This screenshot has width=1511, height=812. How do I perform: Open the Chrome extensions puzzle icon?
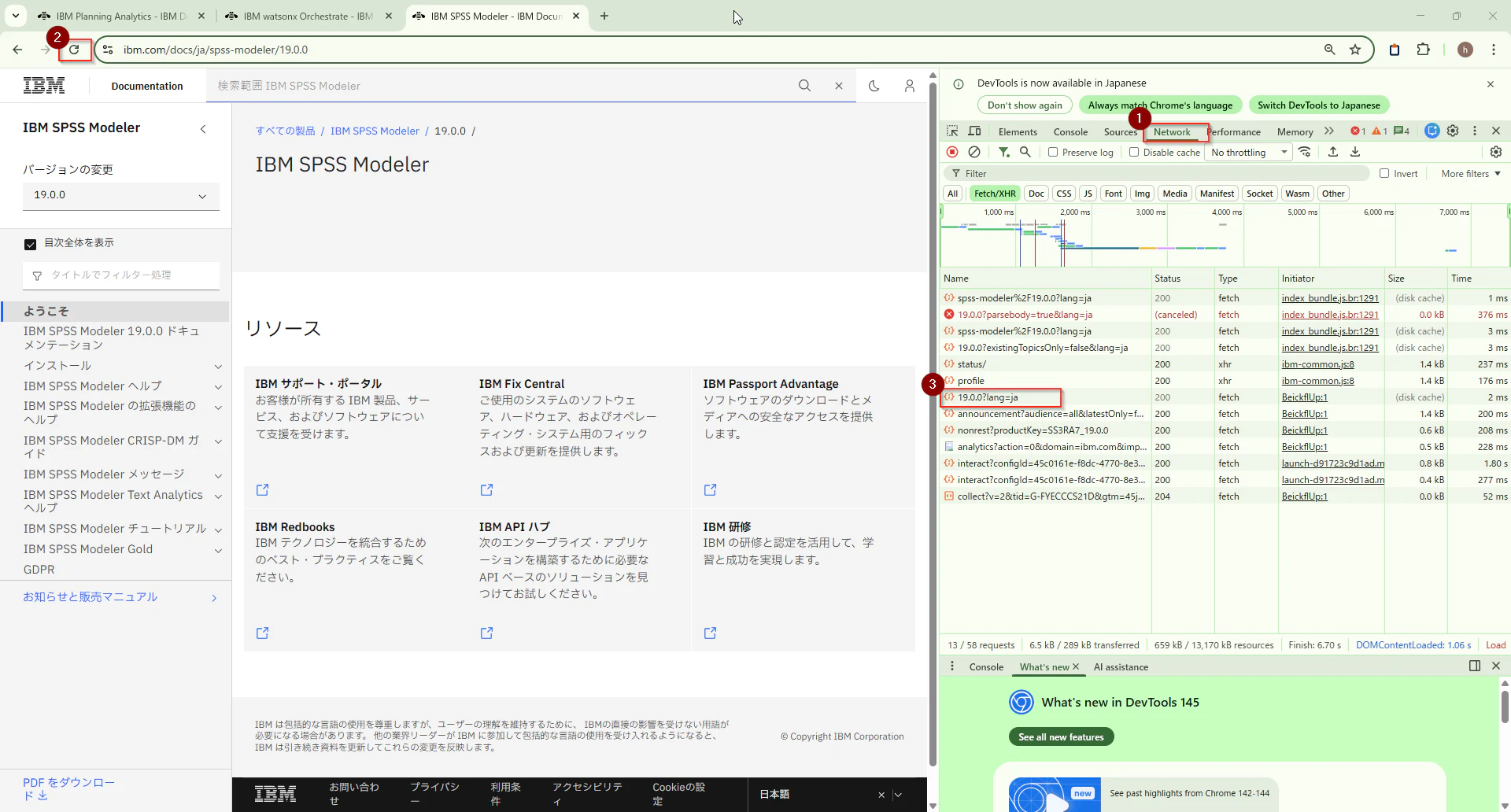(1423, 50)
